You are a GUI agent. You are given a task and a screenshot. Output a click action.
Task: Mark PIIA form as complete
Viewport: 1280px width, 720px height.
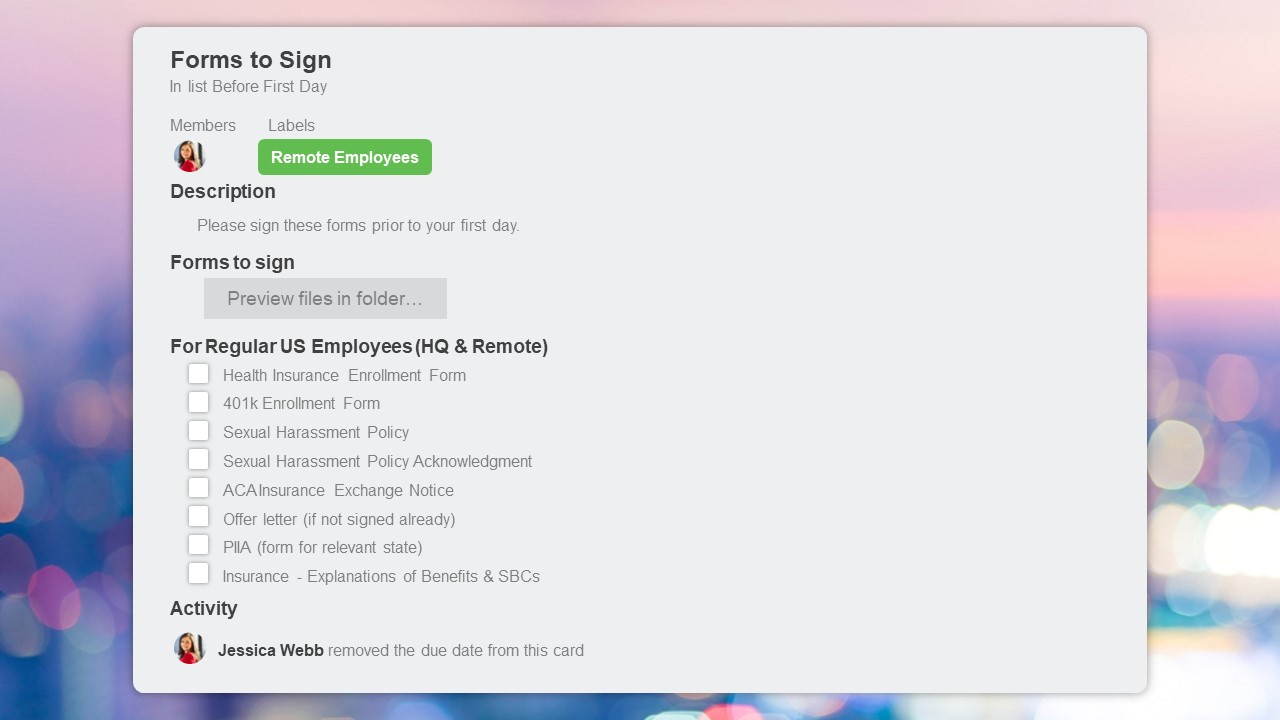pos(199,544)
